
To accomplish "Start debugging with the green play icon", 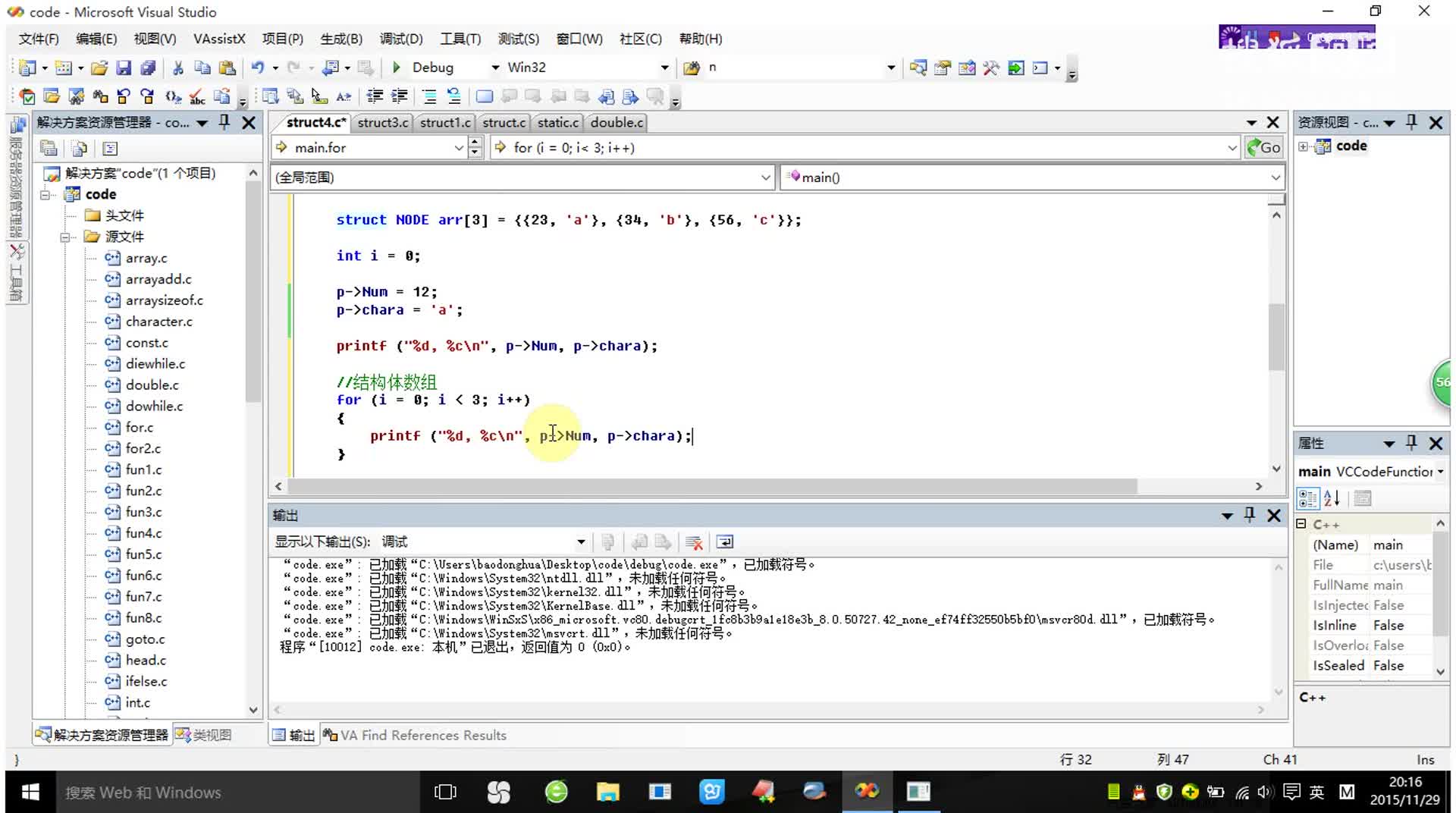I will pyautogui.click(x=396, y=67).
